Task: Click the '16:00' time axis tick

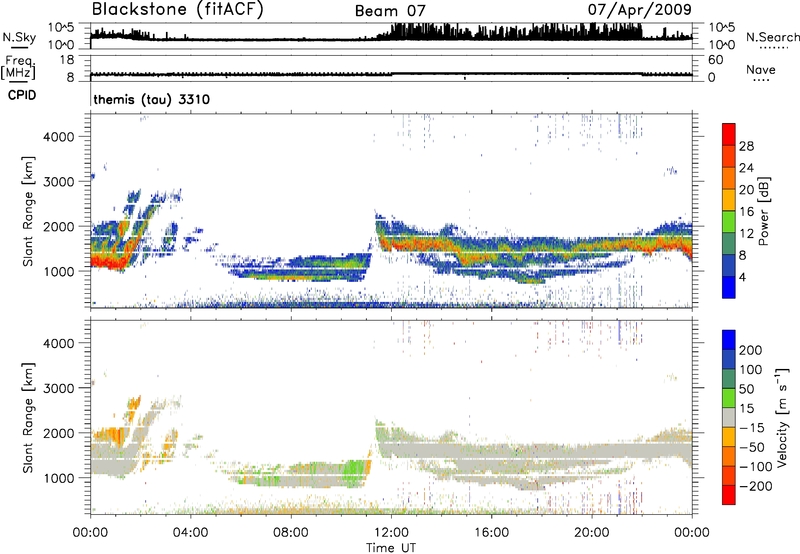Action: [491, 533]
